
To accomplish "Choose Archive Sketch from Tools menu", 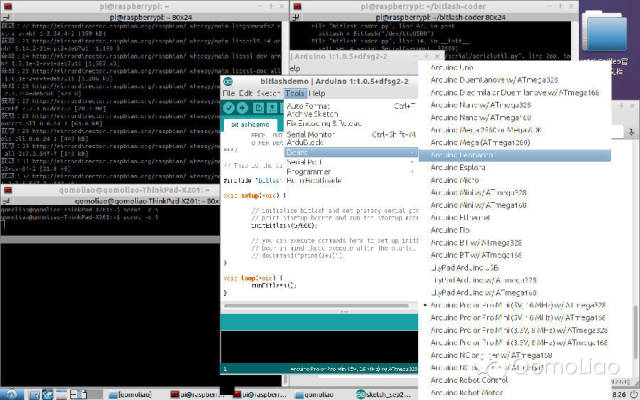I will [x=351, y=114].
